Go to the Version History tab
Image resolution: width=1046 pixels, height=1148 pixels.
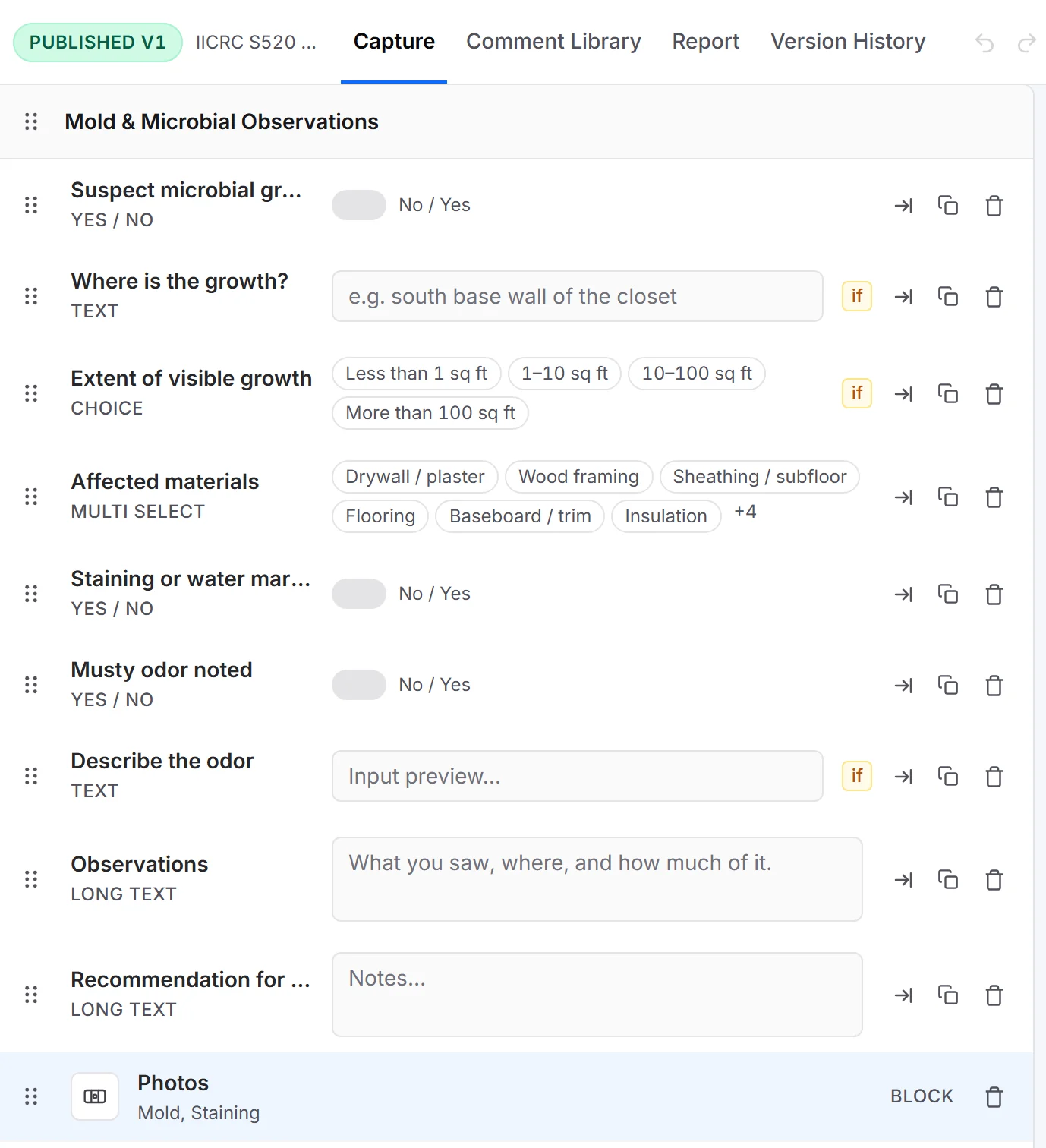click(x=848, y=42)
